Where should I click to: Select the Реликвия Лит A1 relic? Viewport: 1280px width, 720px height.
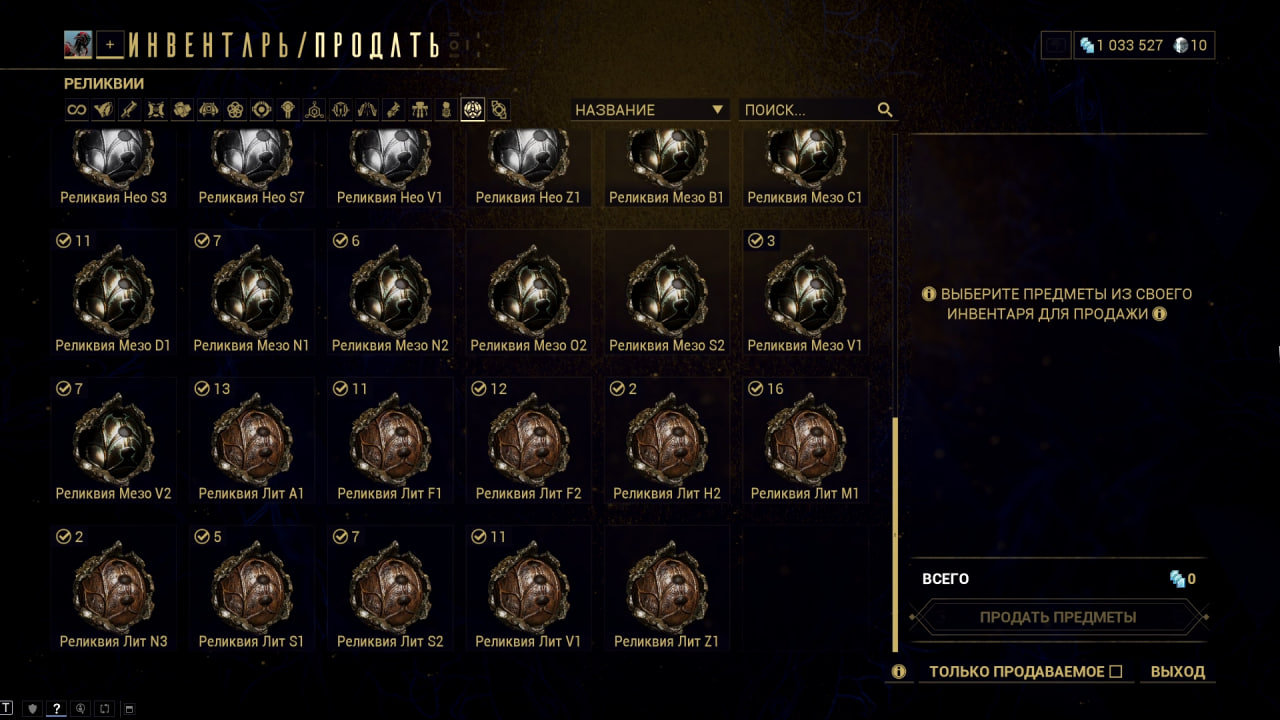pos(251,440)
